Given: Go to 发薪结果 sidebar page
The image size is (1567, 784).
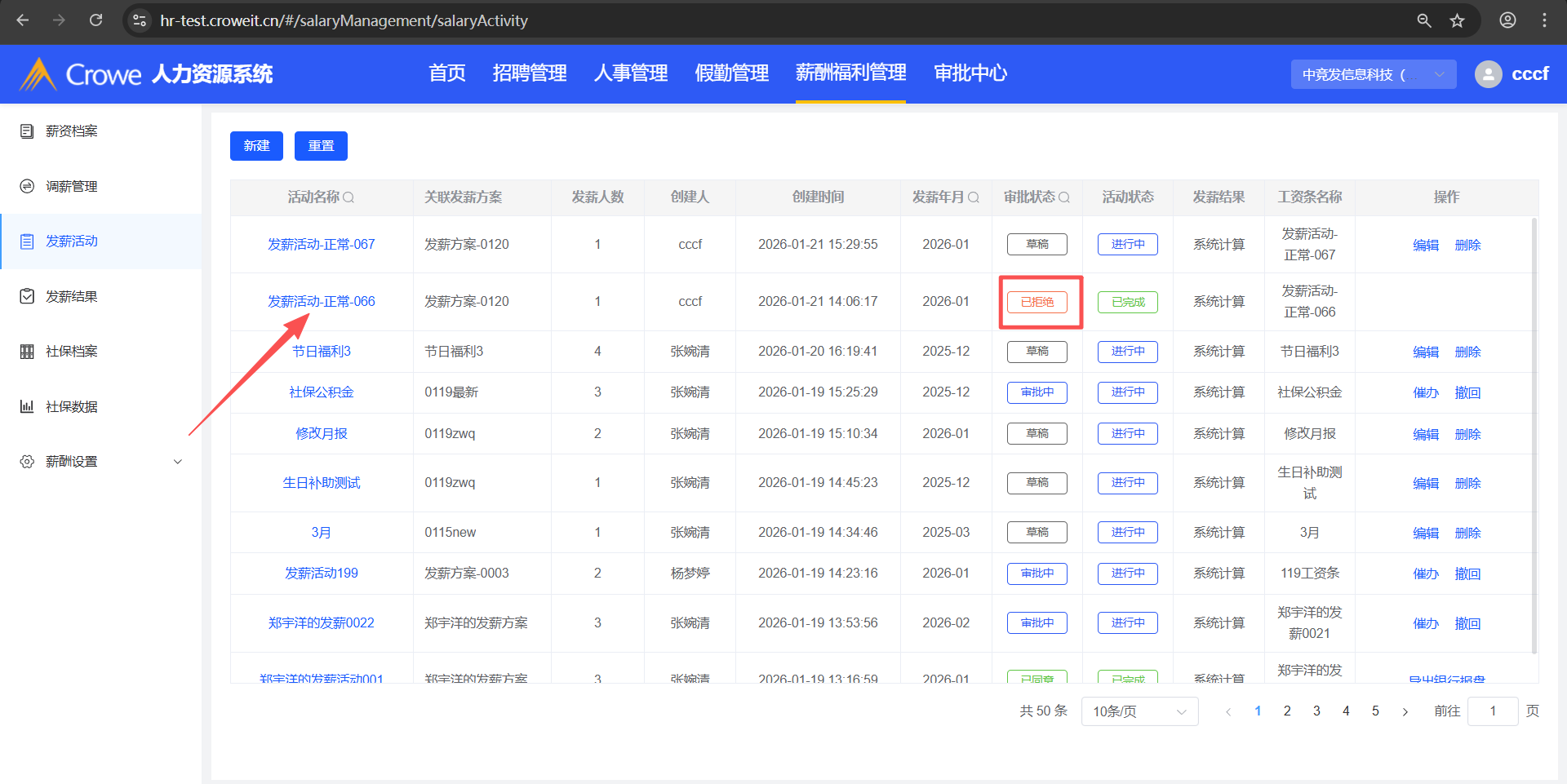Looking at the screenshot, I should click(72, 297).
